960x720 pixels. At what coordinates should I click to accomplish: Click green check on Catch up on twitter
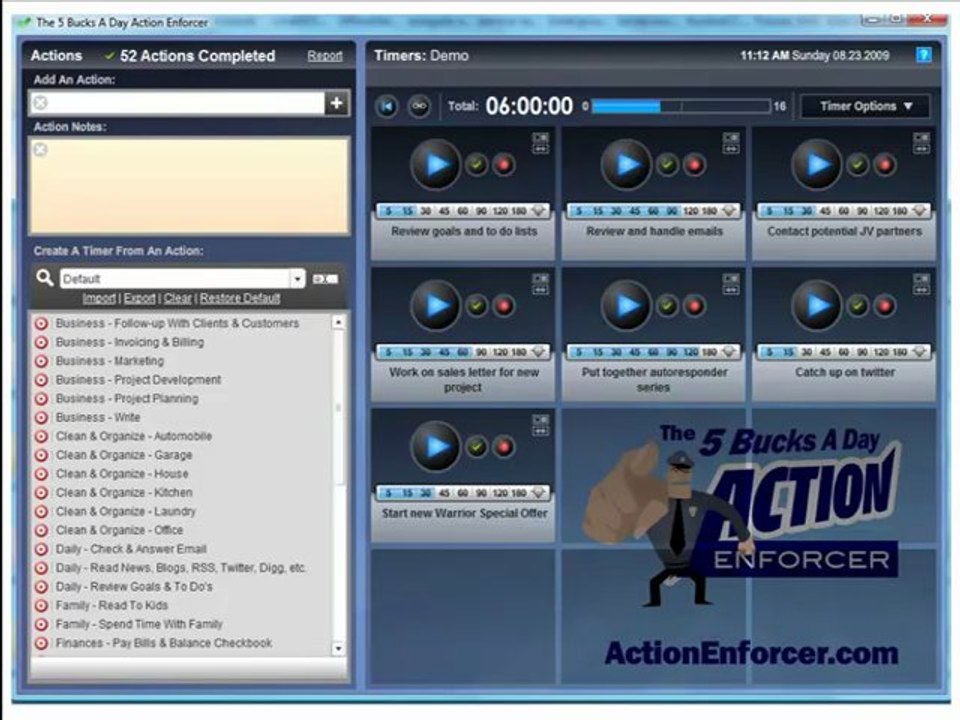point(858,305)
